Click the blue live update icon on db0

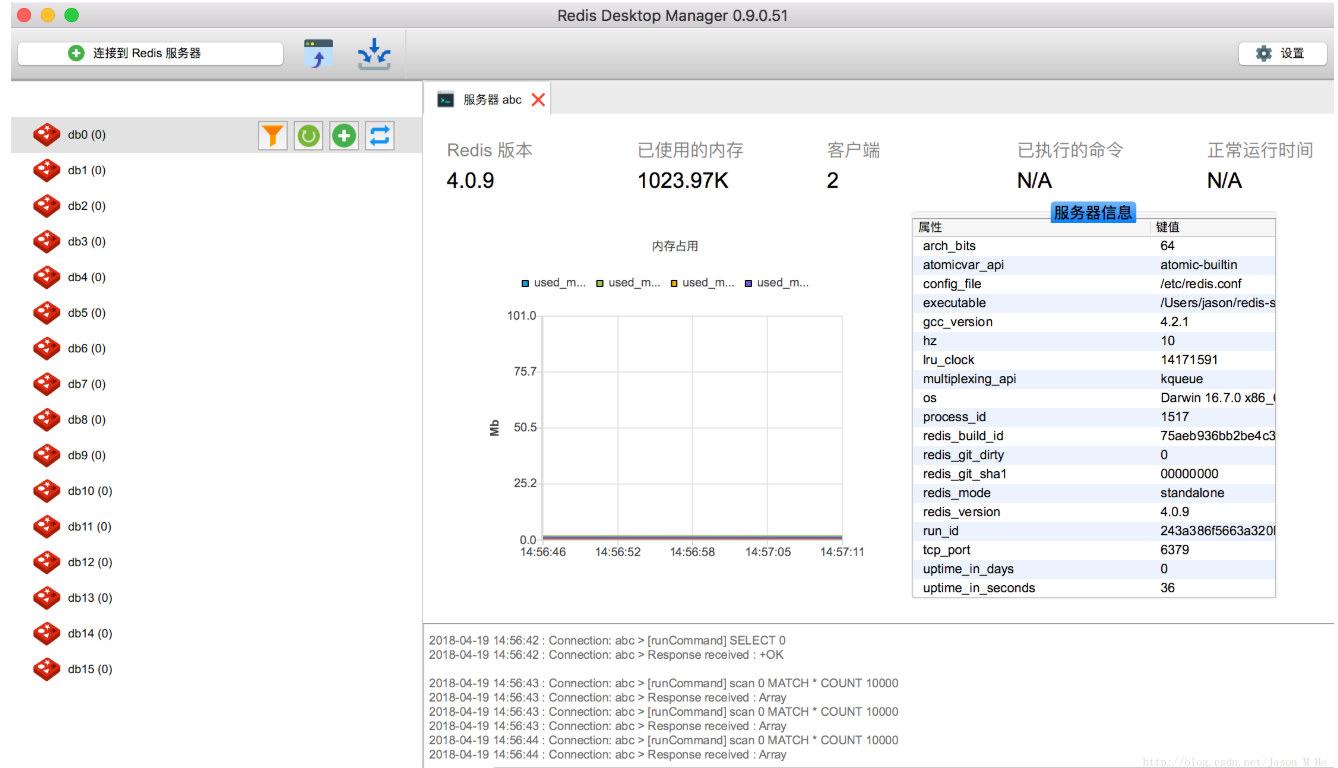pos(380,135)
